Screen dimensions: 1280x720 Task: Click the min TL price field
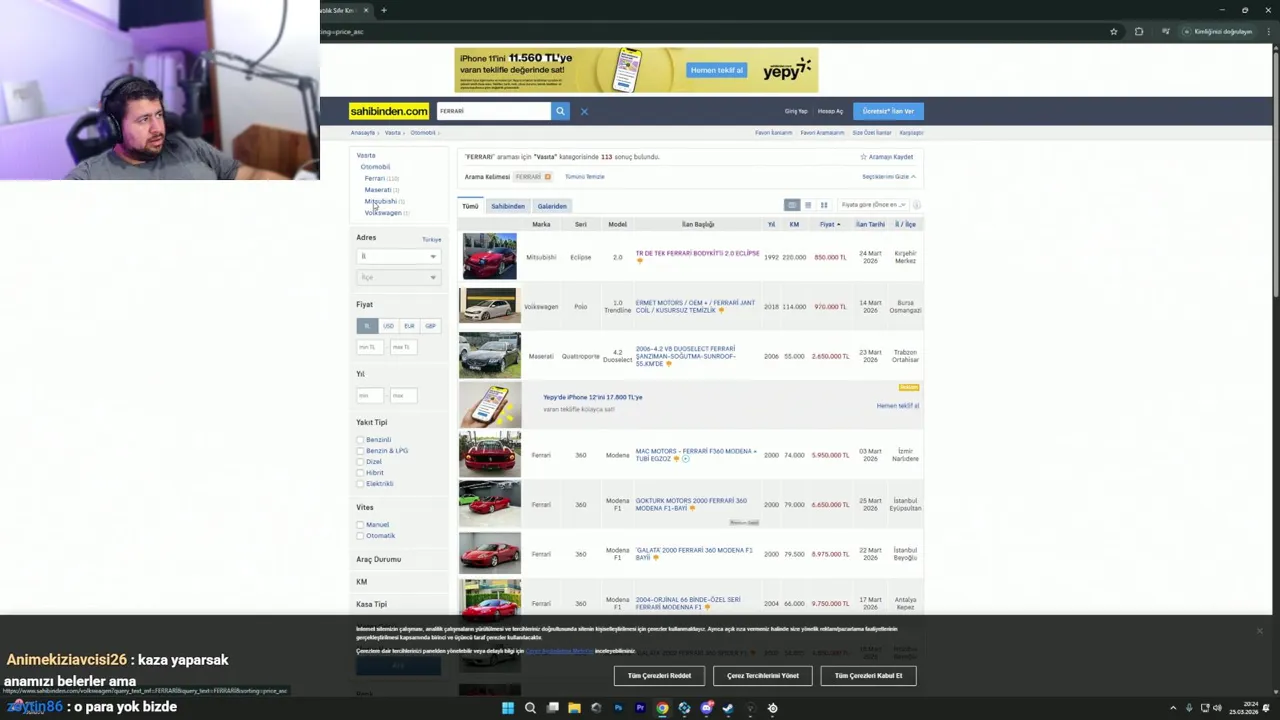(x=368, y=347)
